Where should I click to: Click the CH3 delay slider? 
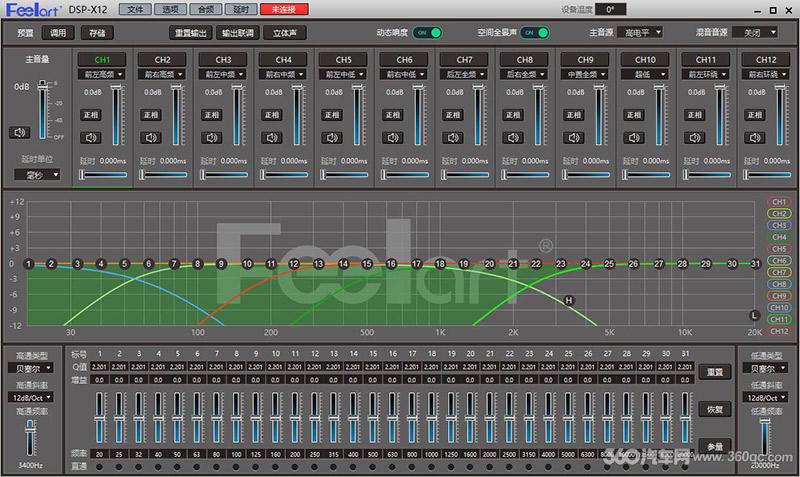[x=223, y=175]
